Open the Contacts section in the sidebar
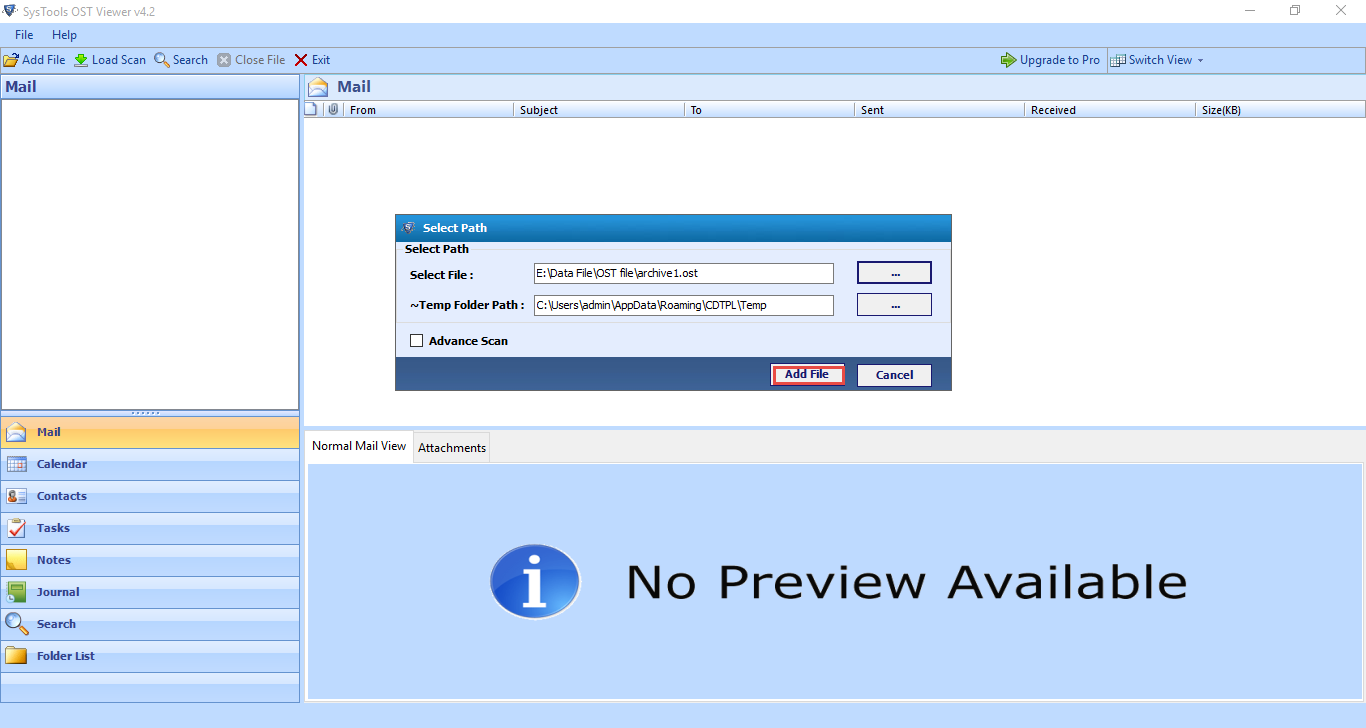The height and width of the screenshot is (728, 1366). (x=150, y=496)
